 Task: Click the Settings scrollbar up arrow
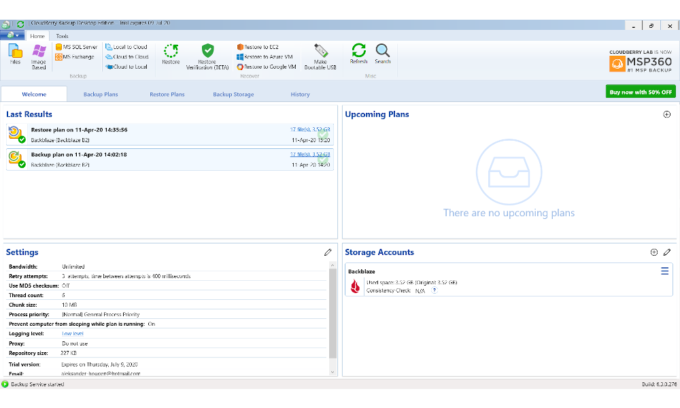pos(333,264)
